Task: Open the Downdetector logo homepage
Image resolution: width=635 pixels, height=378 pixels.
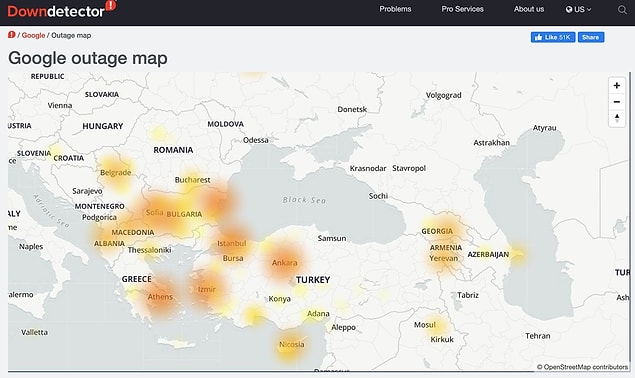Action: (62, 10)
